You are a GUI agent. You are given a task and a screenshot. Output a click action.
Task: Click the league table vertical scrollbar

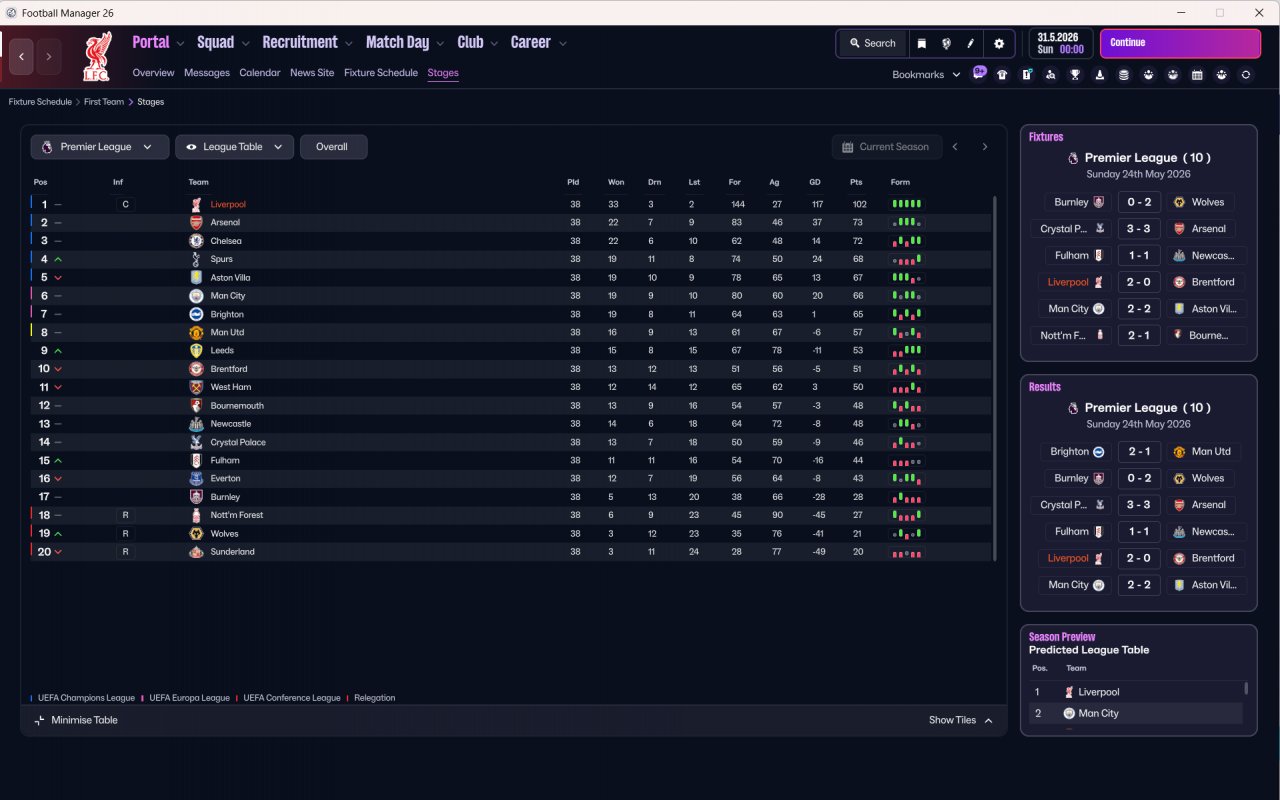[x=995, y=378]
